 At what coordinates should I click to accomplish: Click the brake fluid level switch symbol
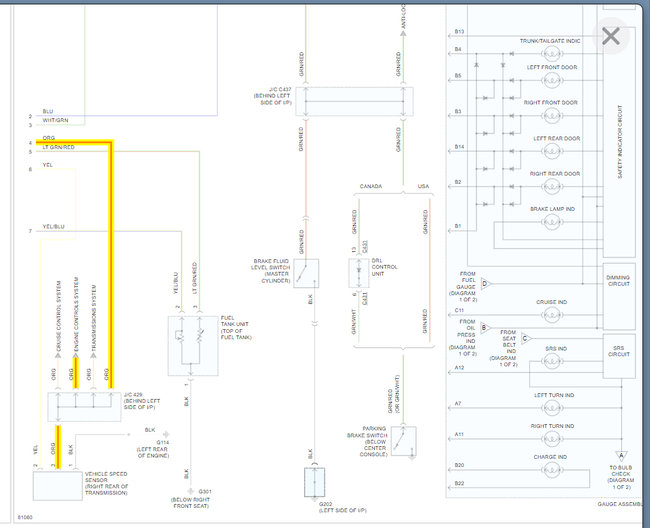pos(306,274)
